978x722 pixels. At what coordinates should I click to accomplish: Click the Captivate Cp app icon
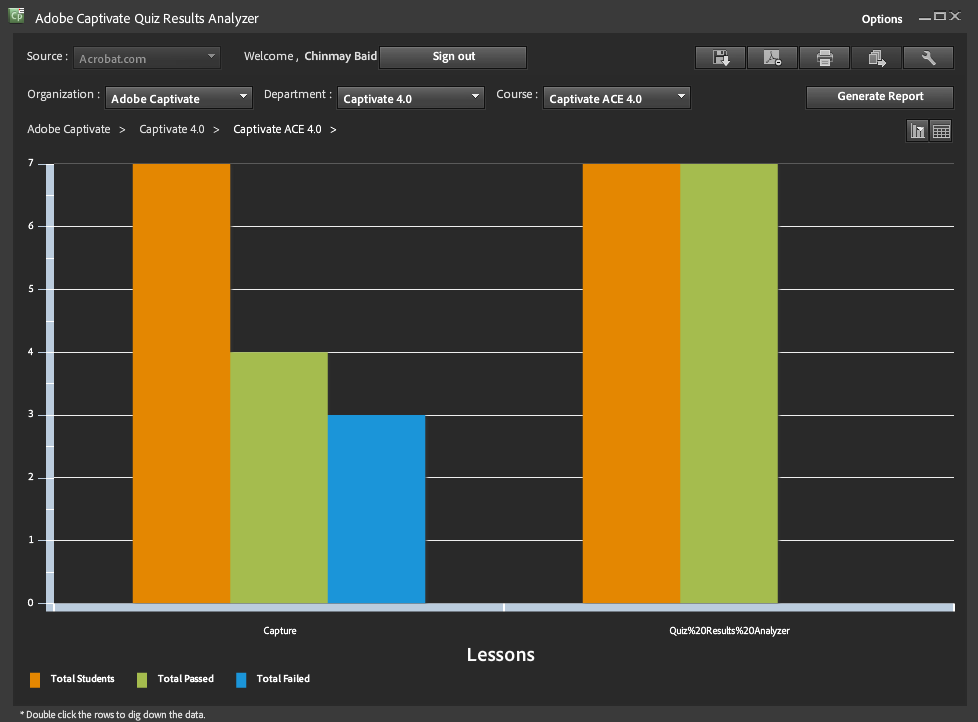(x=16, y=16)
